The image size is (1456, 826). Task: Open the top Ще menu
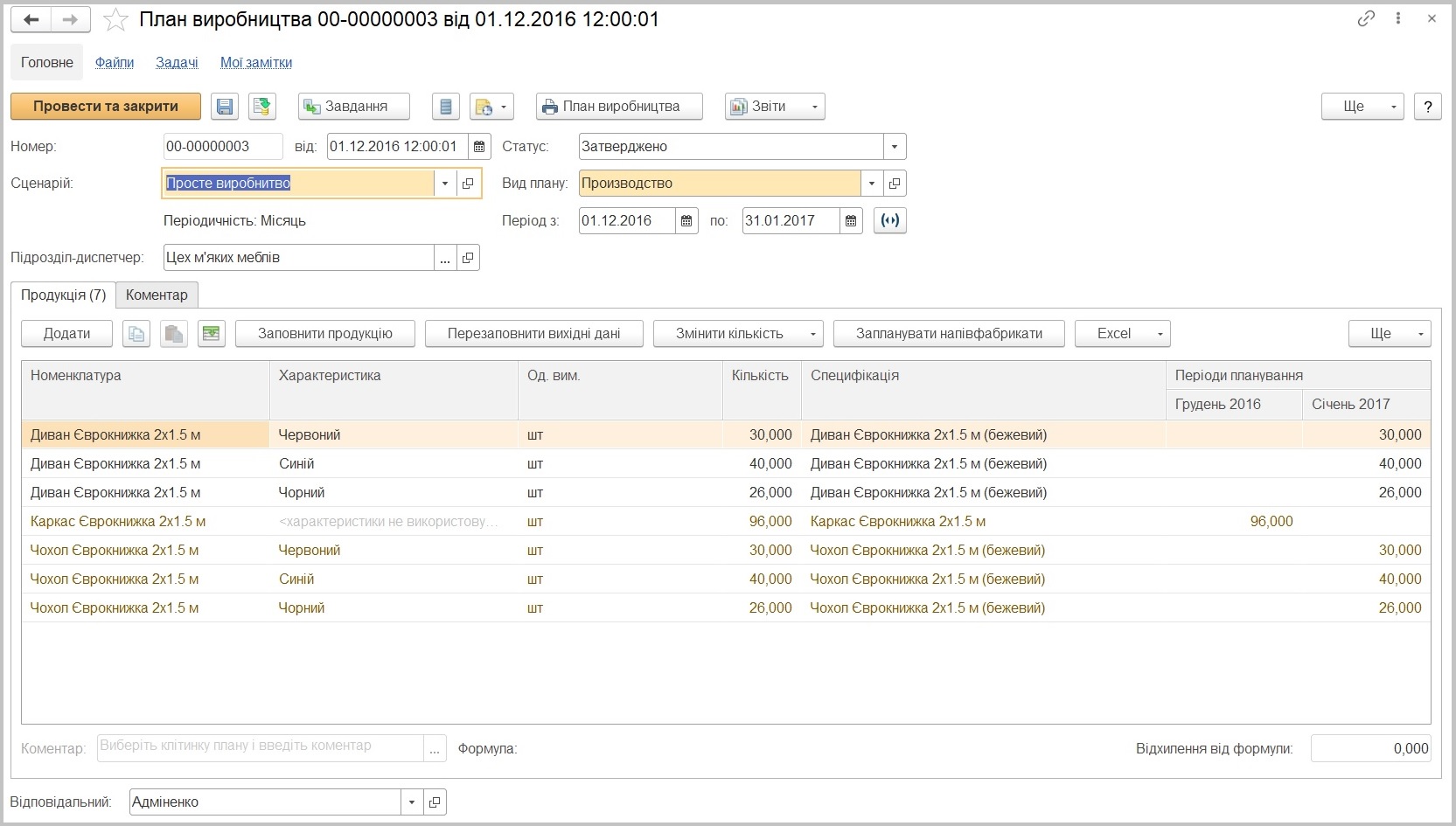[1362, 107]
